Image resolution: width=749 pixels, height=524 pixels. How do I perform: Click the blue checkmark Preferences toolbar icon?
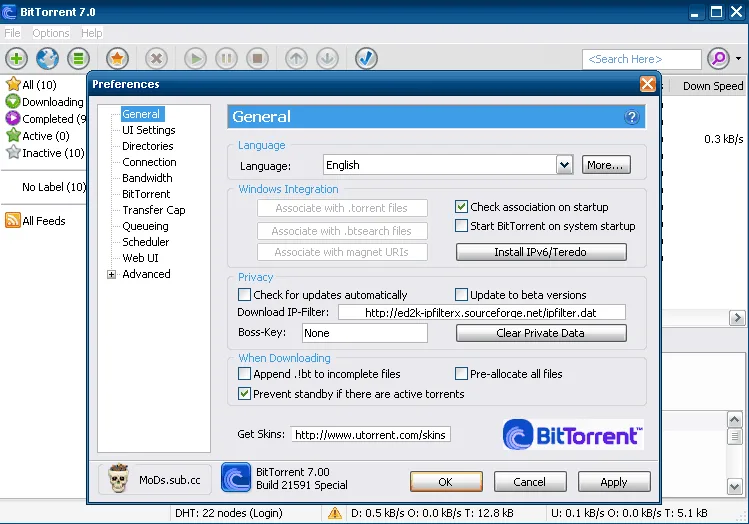click(x=366, y=58)
